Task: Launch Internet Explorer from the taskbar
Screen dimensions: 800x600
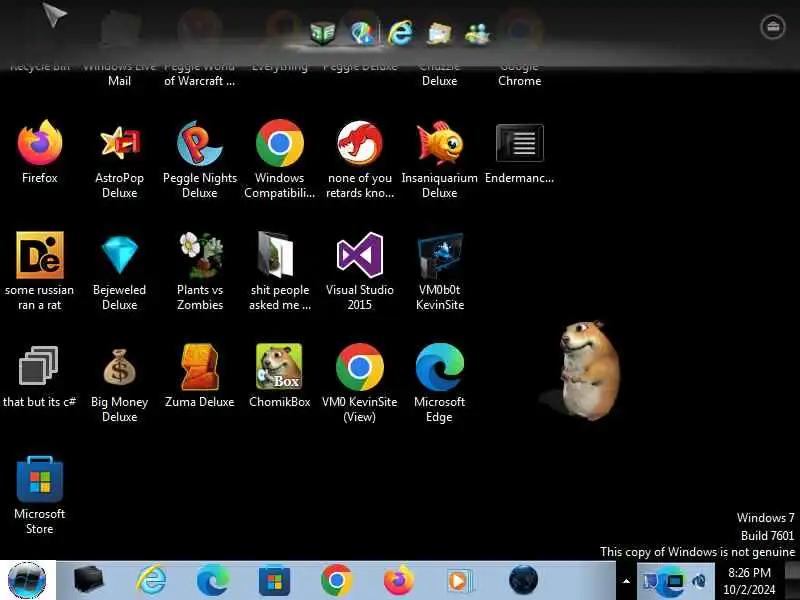Action: pos(152,580)
